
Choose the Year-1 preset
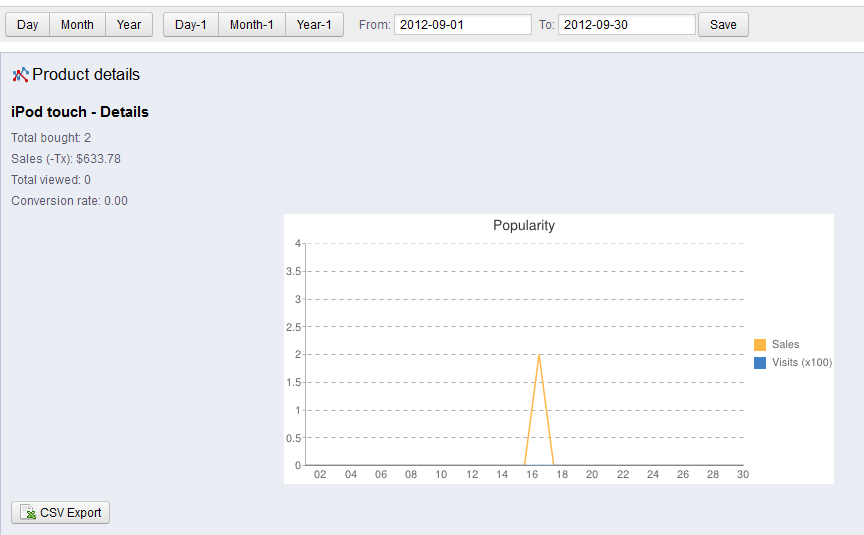click(x=314, y=25)
